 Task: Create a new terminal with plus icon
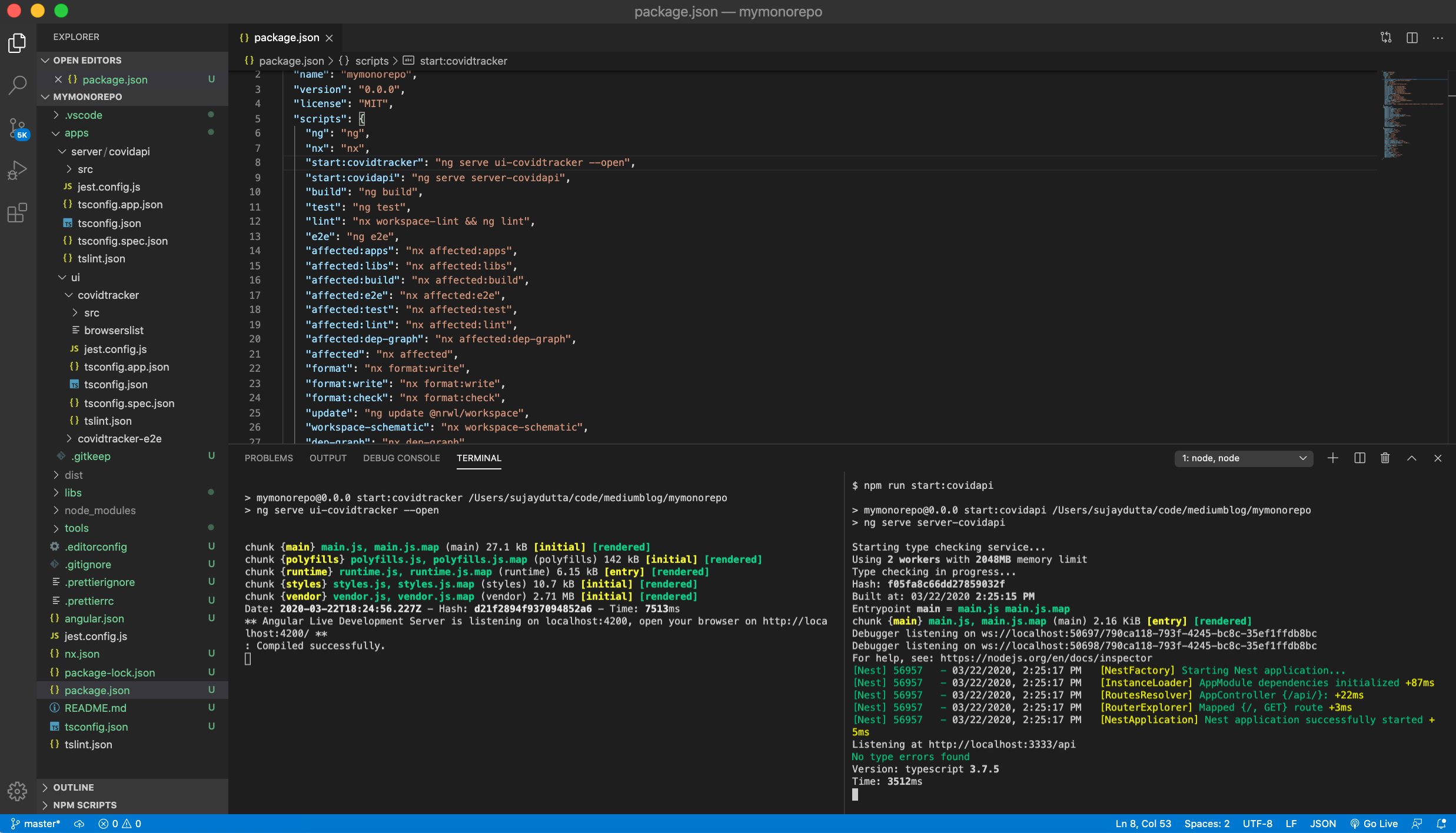click(x=1333, y=458)
